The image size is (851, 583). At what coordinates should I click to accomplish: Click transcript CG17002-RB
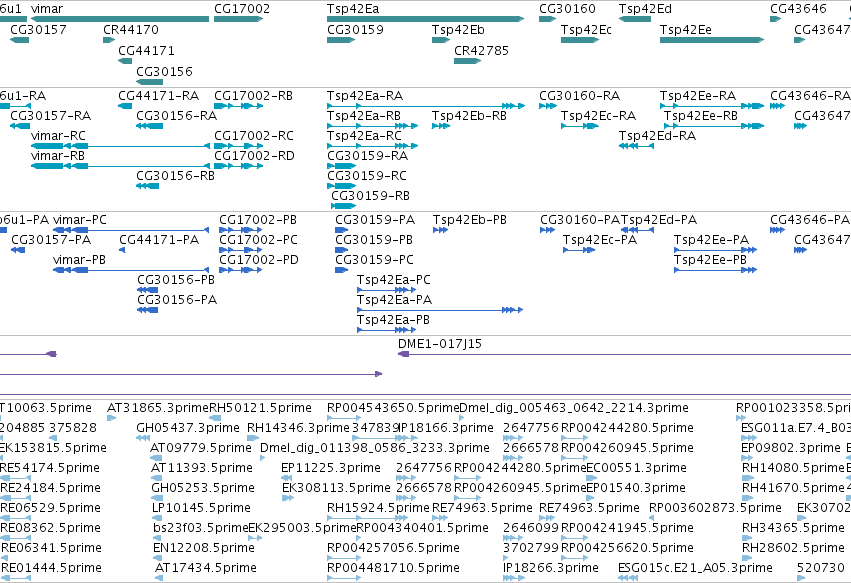[238, 106]
